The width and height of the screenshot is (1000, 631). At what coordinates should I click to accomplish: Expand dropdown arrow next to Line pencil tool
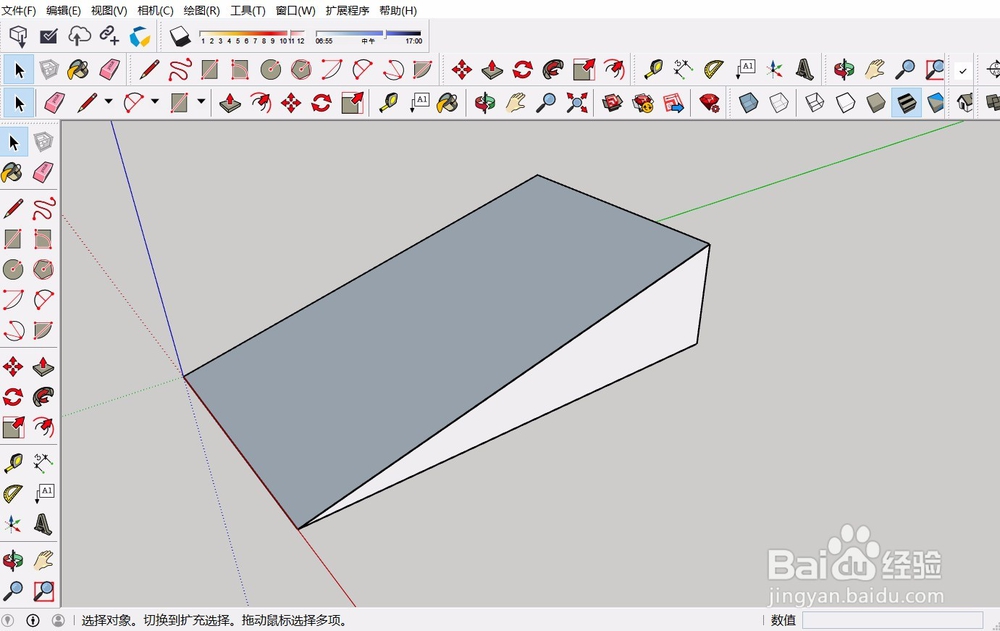108,101
